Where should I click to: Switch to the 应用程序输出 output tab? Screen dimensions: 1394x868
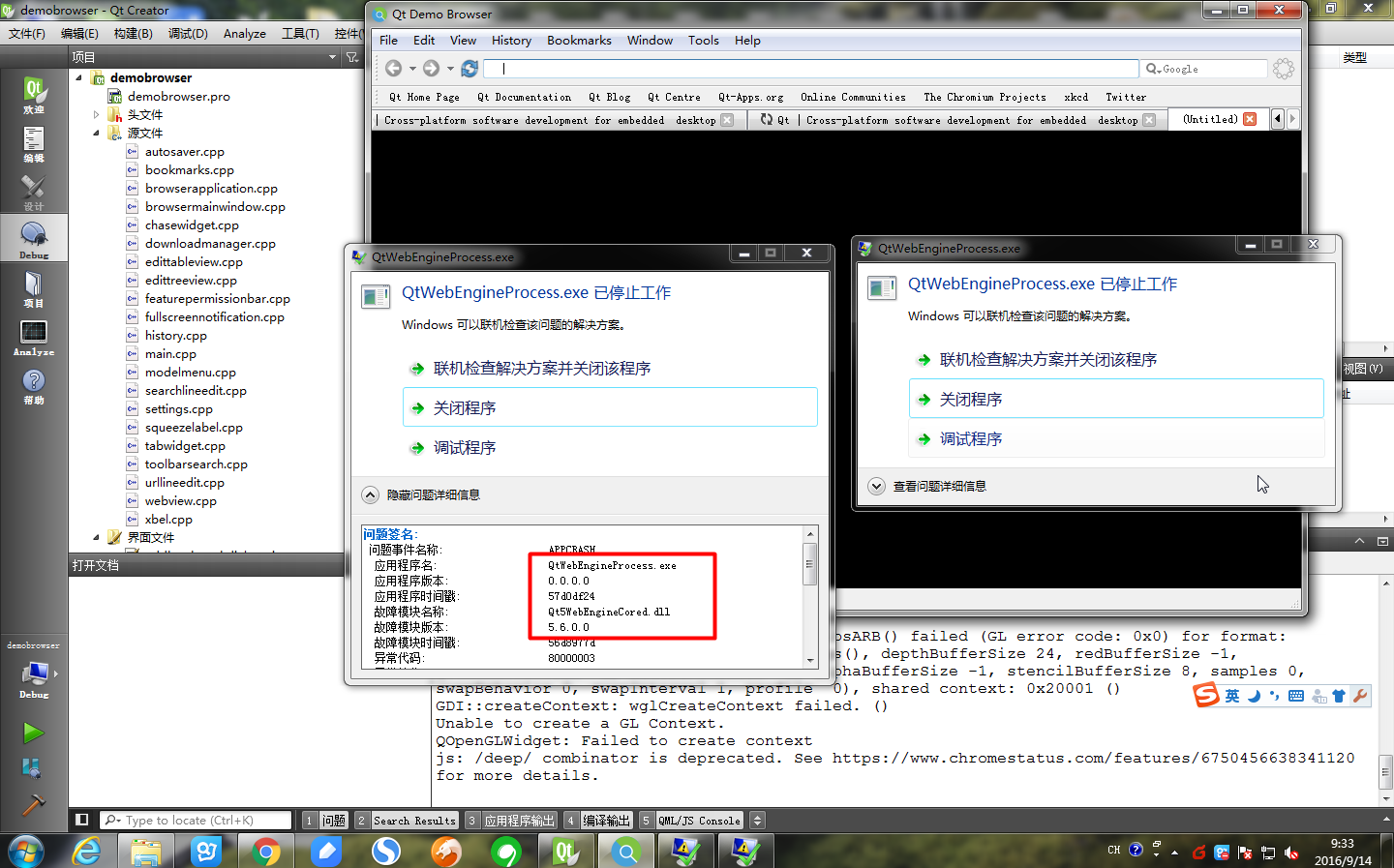point(511,820)
